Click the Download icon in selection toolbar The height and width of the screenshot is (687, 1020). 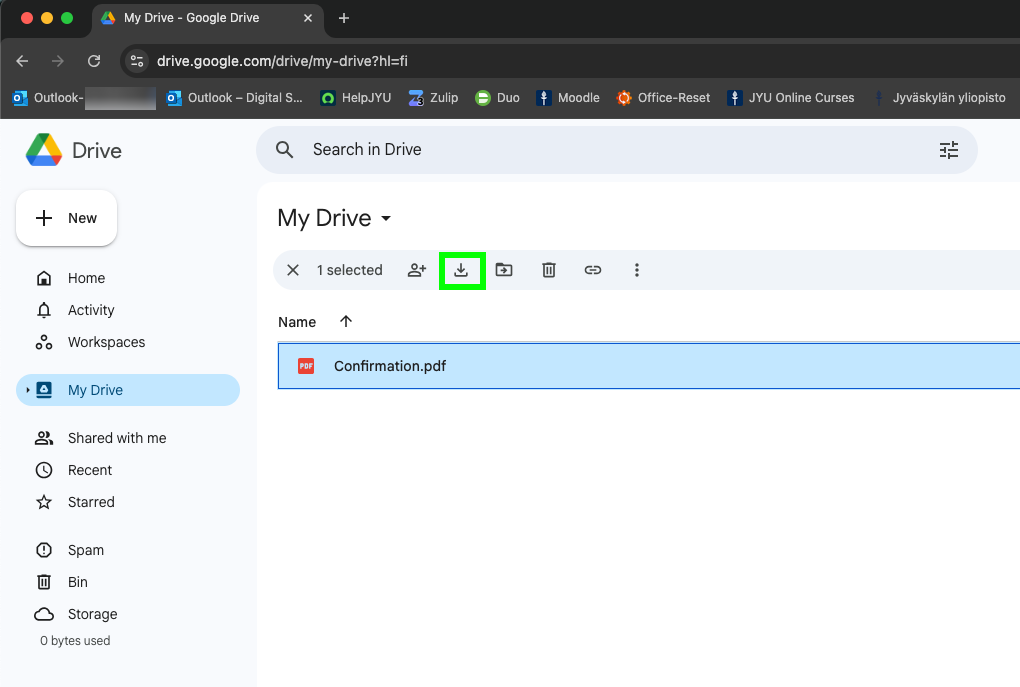[461, 270]
